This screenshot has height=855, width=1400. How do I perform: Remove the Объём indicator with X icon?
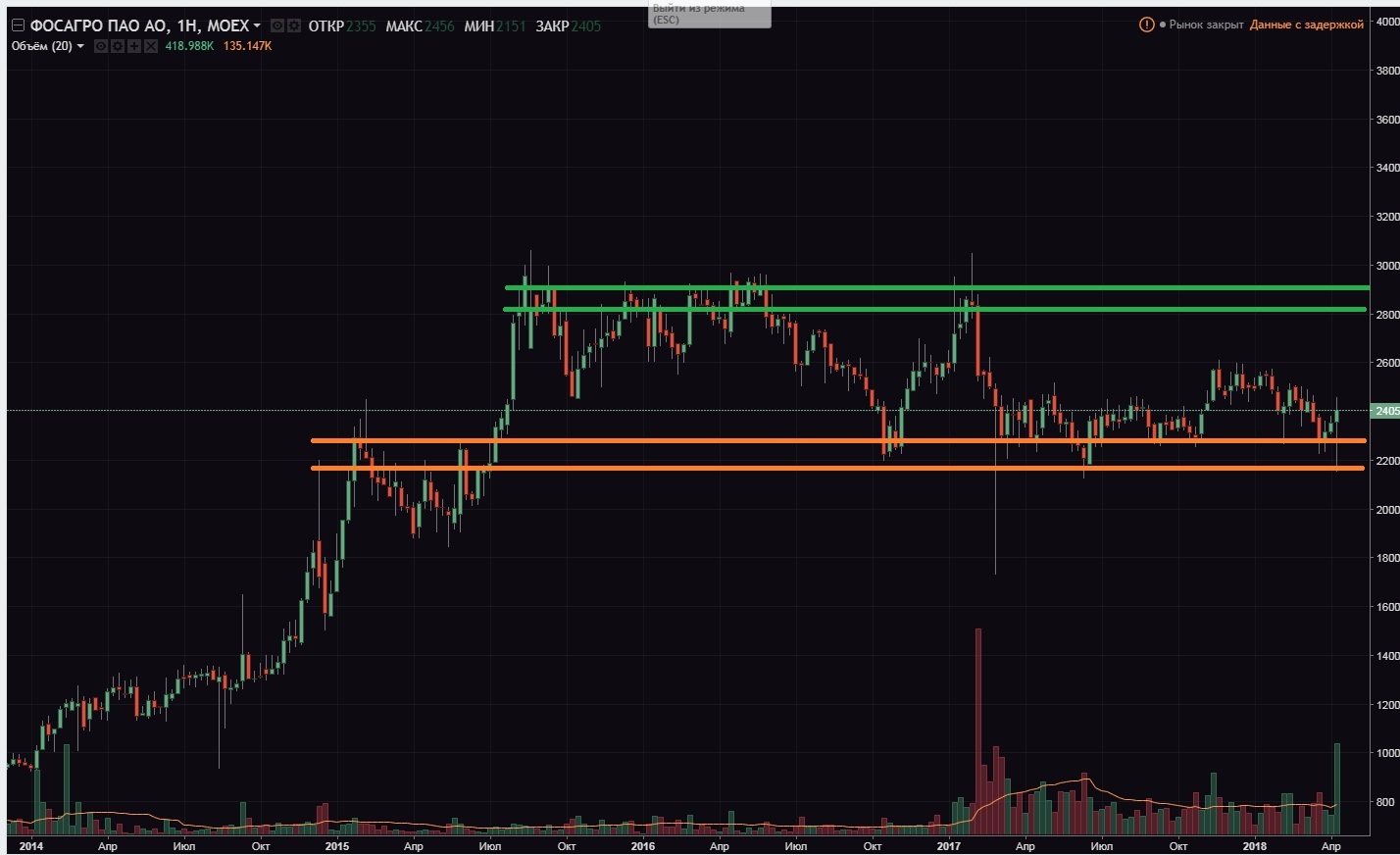tap(151, 46)
